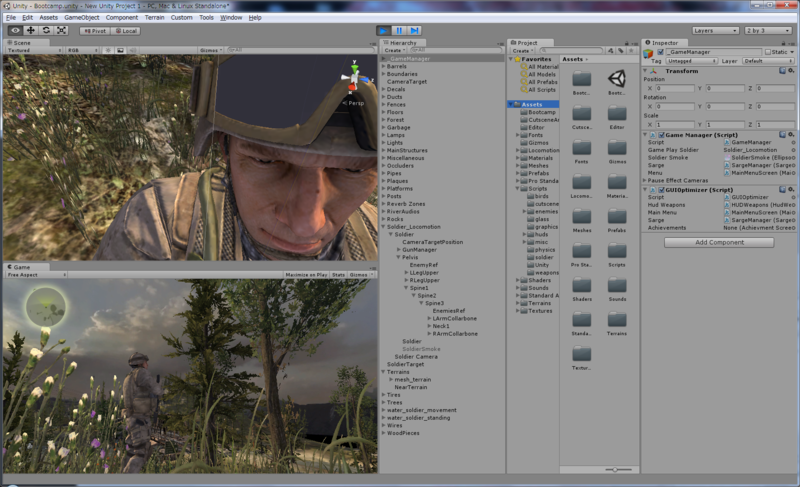Click the Position X input field
The width and height of the screenshot is (800, 487).
pos(675,88)
